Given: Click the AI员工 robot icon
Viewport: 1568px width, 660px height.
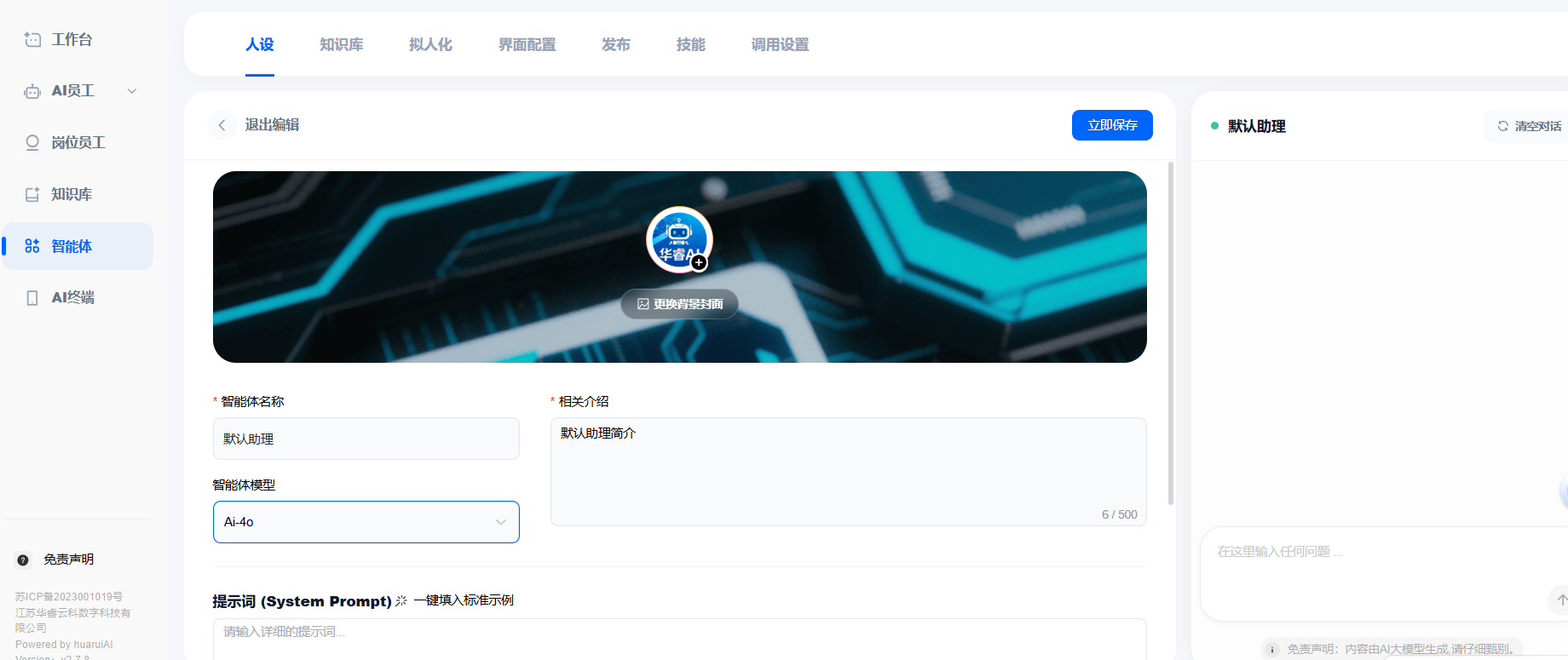Looking at the screenshot, I should pyautogui.click(x=32, y=91).
